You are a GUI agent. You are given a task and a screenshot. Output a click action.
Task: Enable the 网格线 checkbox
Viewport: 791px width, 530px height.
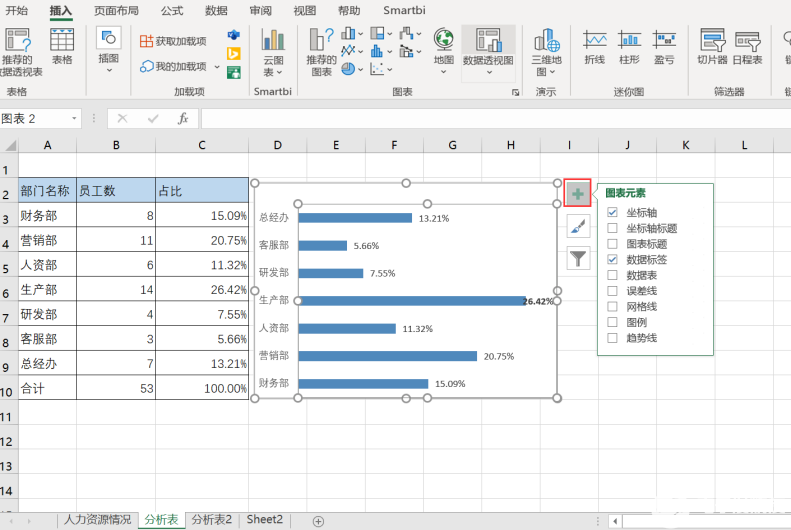(612, 306)
